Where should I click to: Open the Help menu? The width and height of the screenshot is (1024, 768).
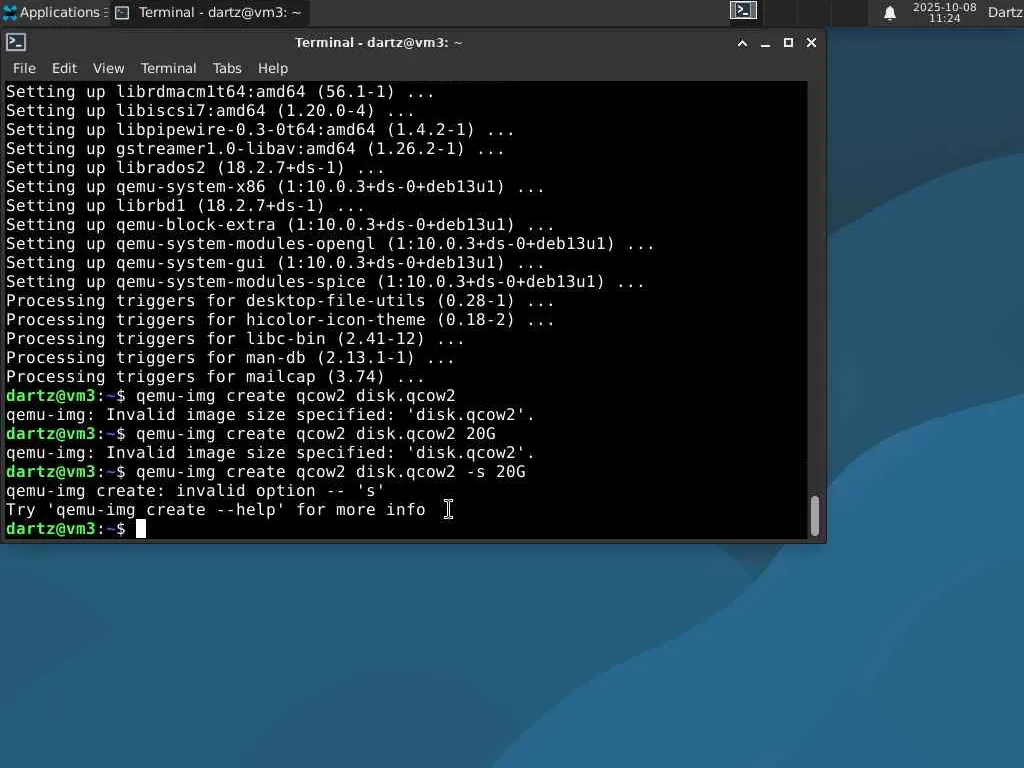point(272,68)
